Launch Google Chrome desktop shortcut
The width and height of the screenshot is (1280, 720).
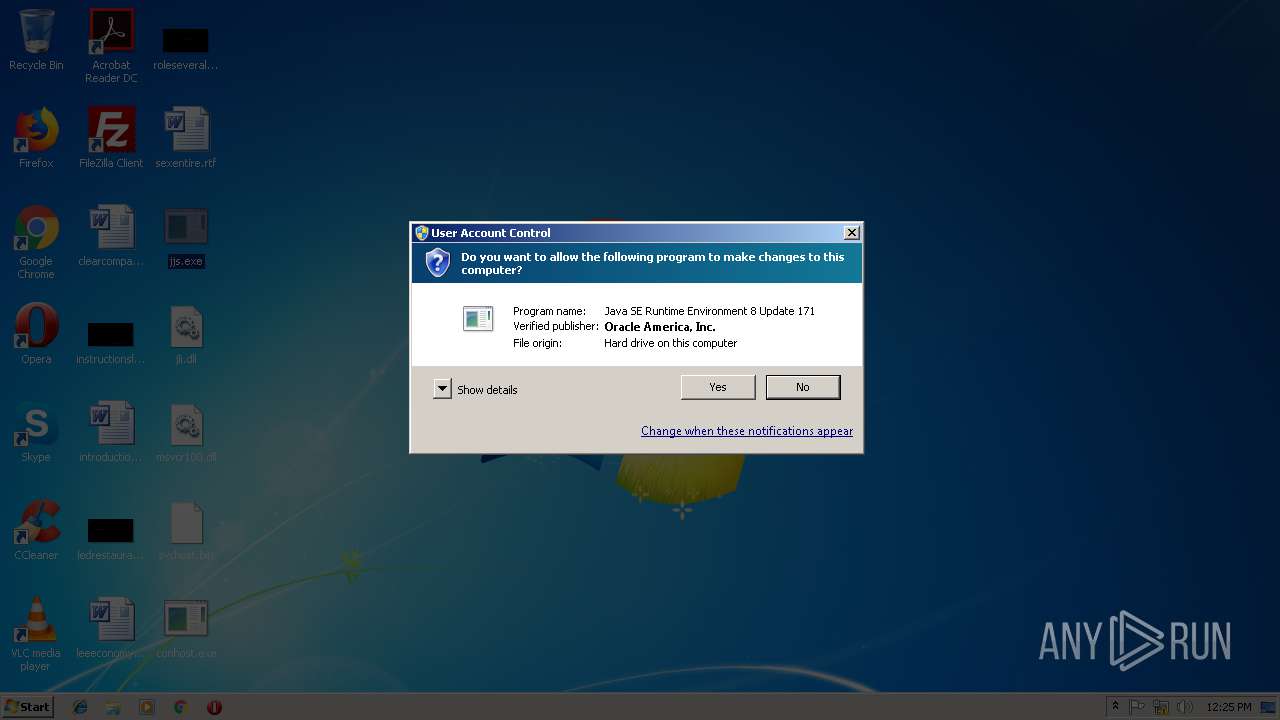36,242
